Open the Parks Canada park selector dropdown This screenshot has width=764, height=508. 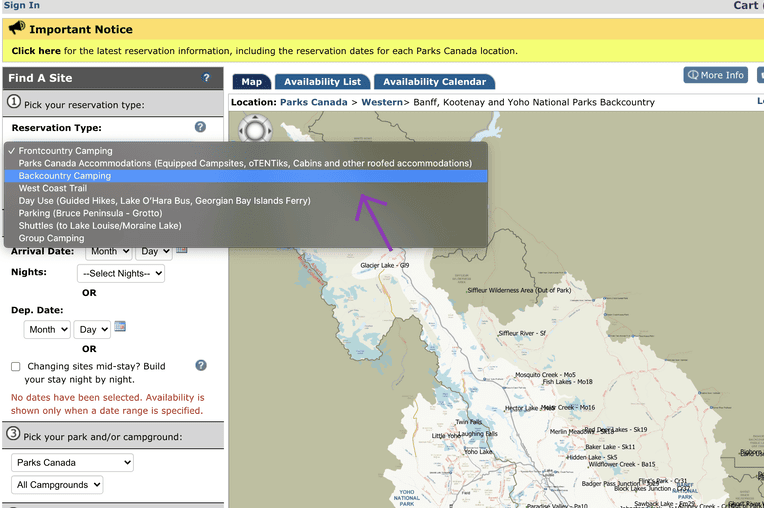pos(72,463)
